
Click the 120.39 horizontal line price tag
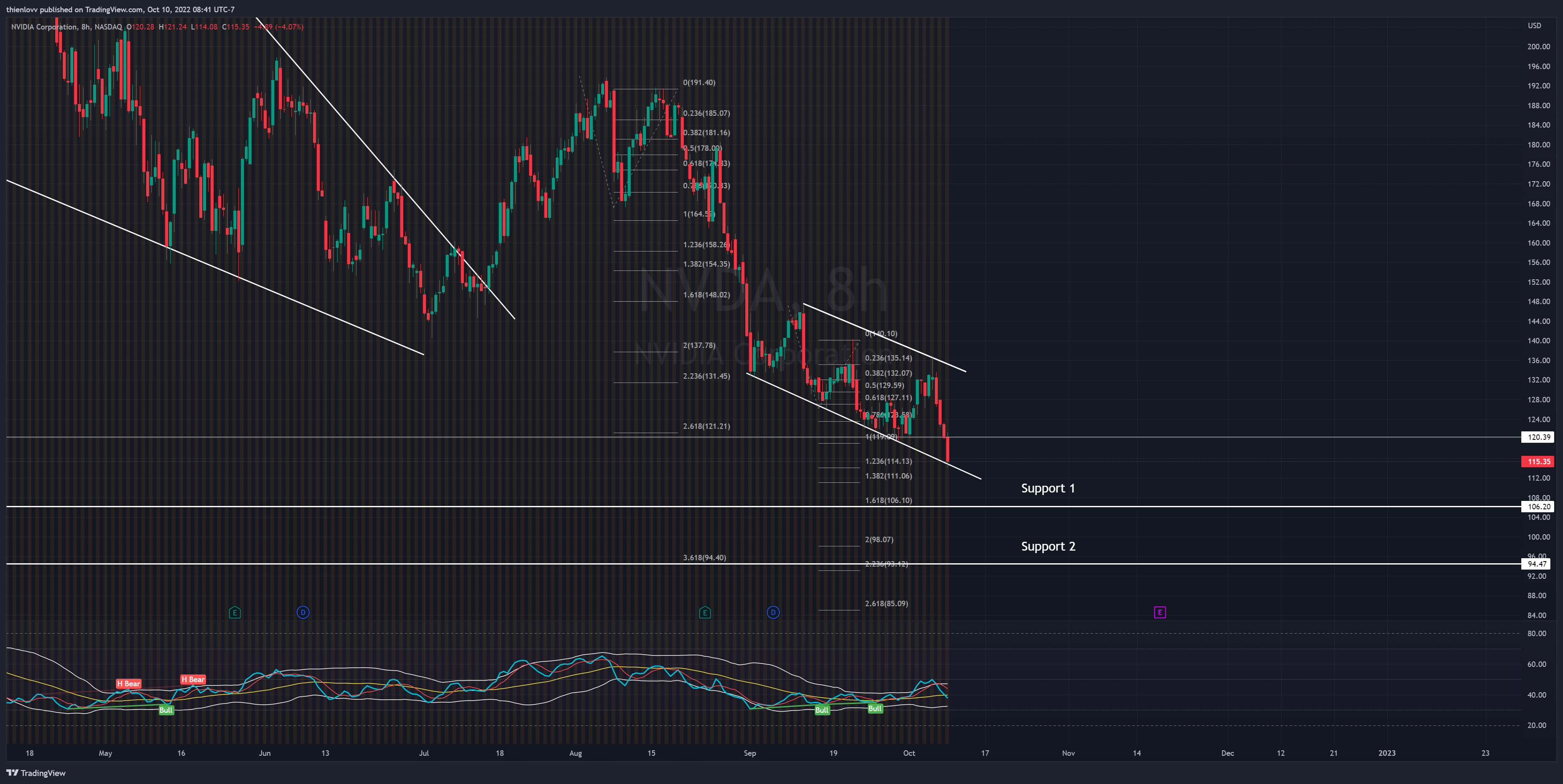point(1538,437)
